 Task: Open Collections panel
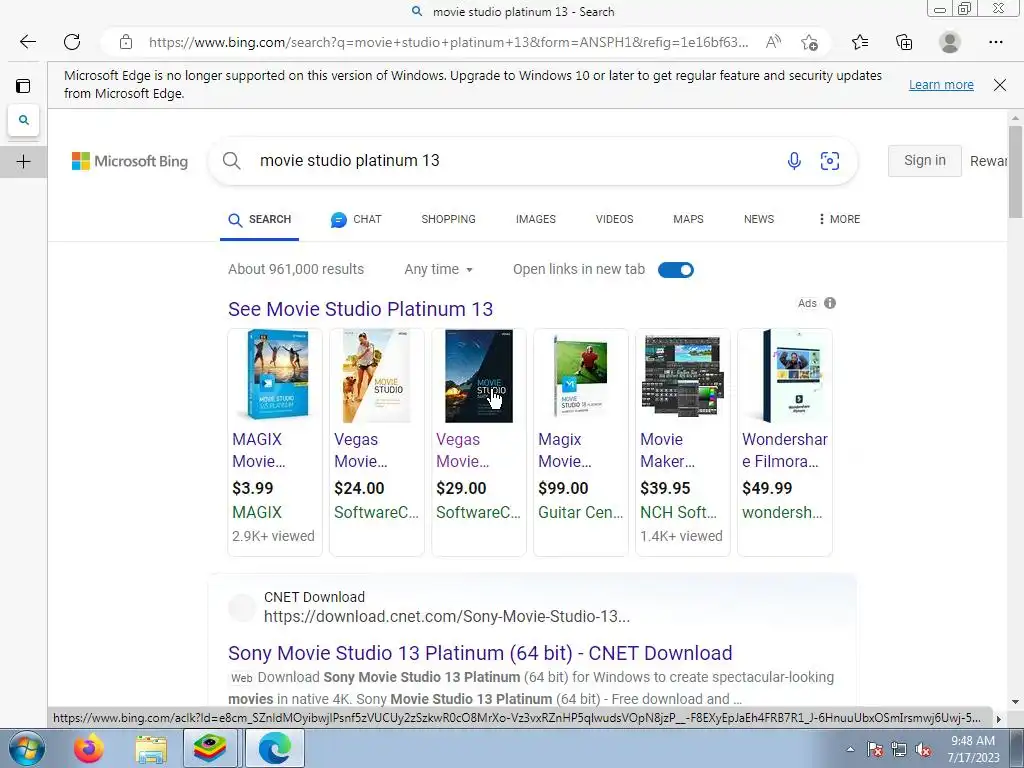pos(904,42)
